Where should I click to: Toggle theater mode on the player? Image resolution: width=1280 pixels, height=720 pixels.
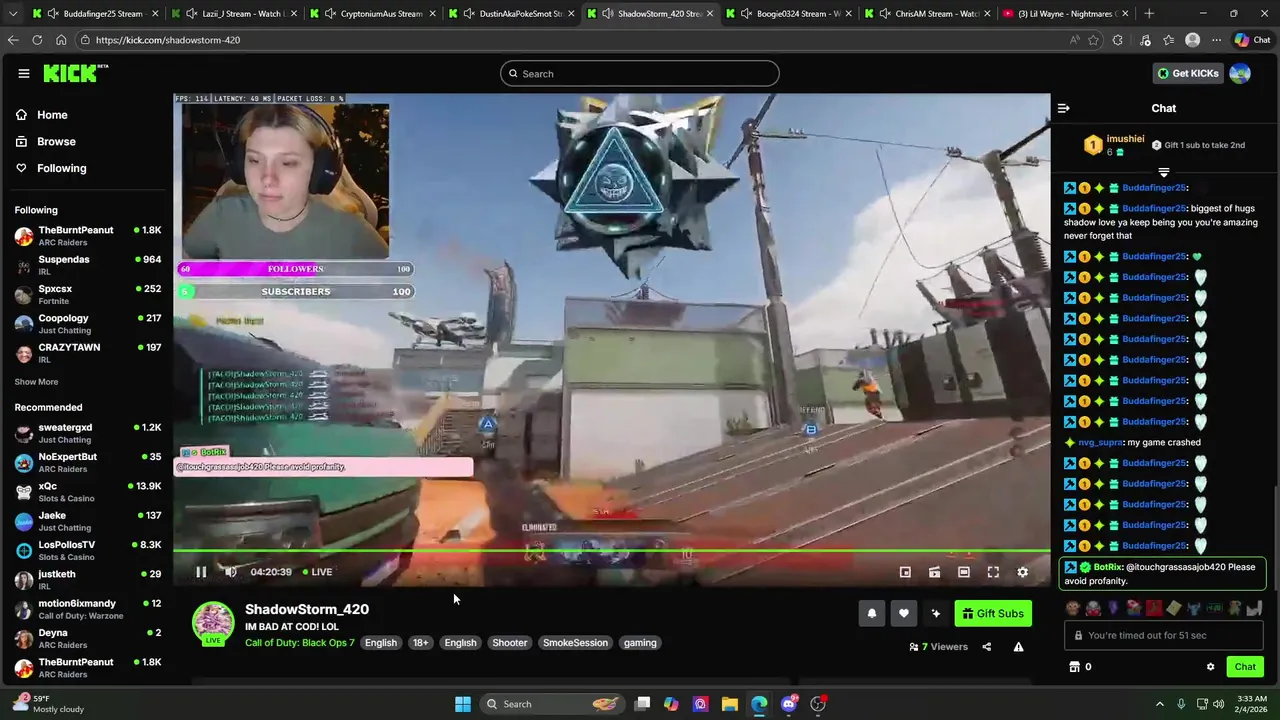tap(964, 572)
